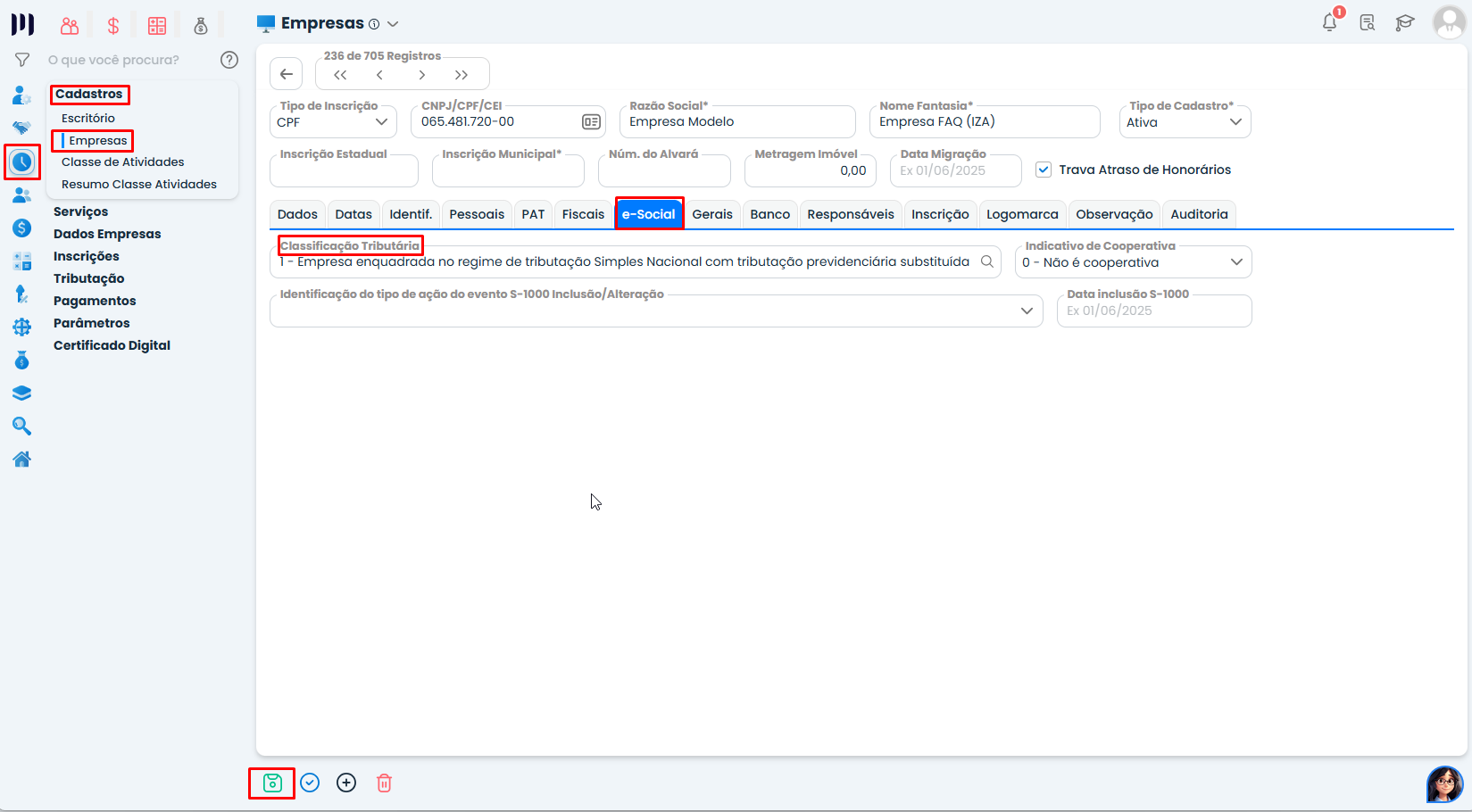This screenshot has width=1472, height=812.
Task: Click the search magnifier in Classificação Tributária
Action: pyautogui.click(x=986, y=261)
